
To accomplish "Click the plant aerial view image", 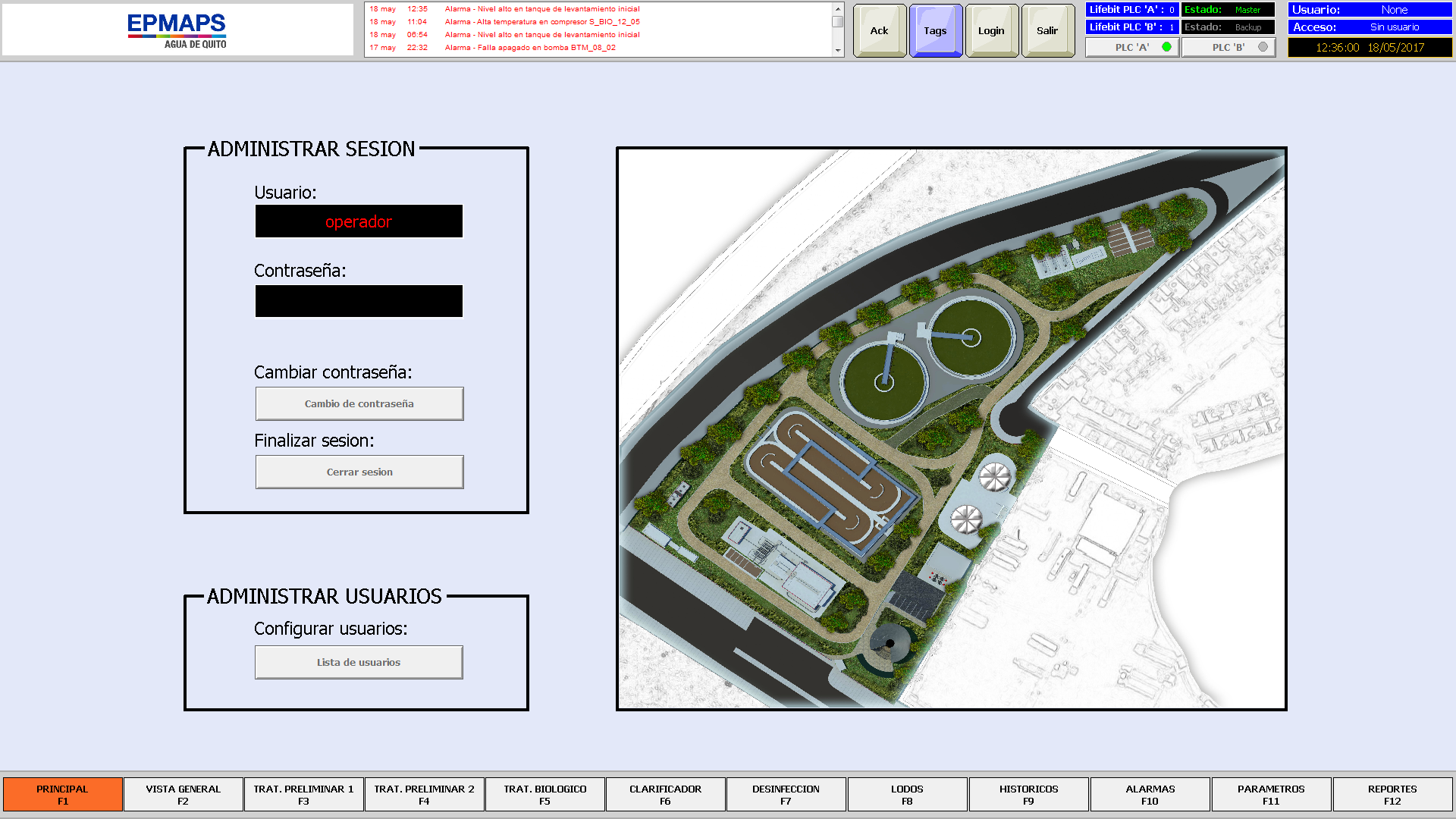I will click(951, 428).
